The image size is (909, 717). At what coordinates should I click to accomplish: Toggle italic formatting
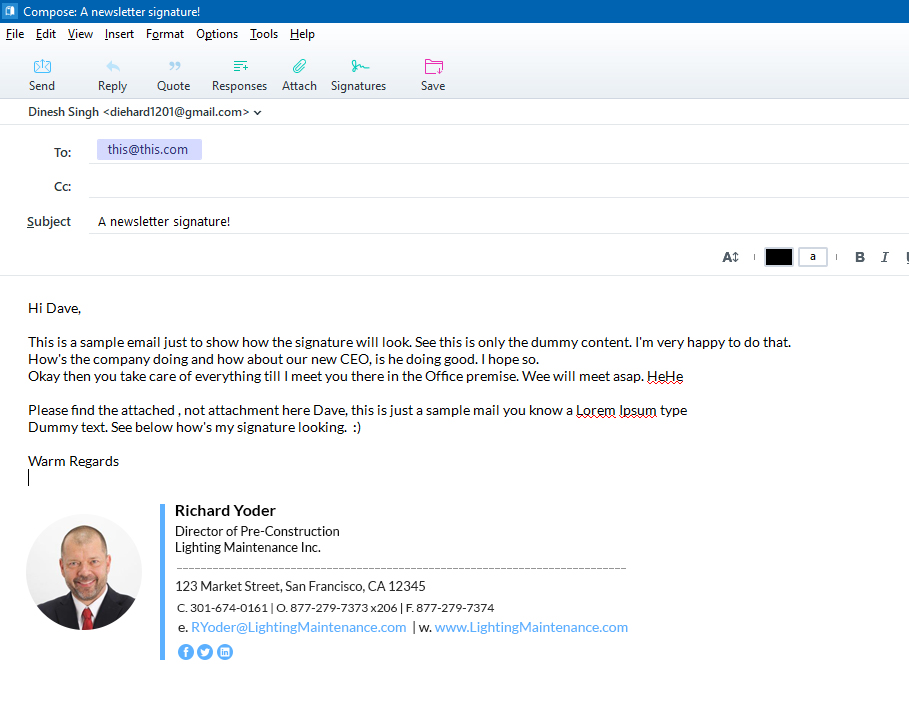(885, 257)
